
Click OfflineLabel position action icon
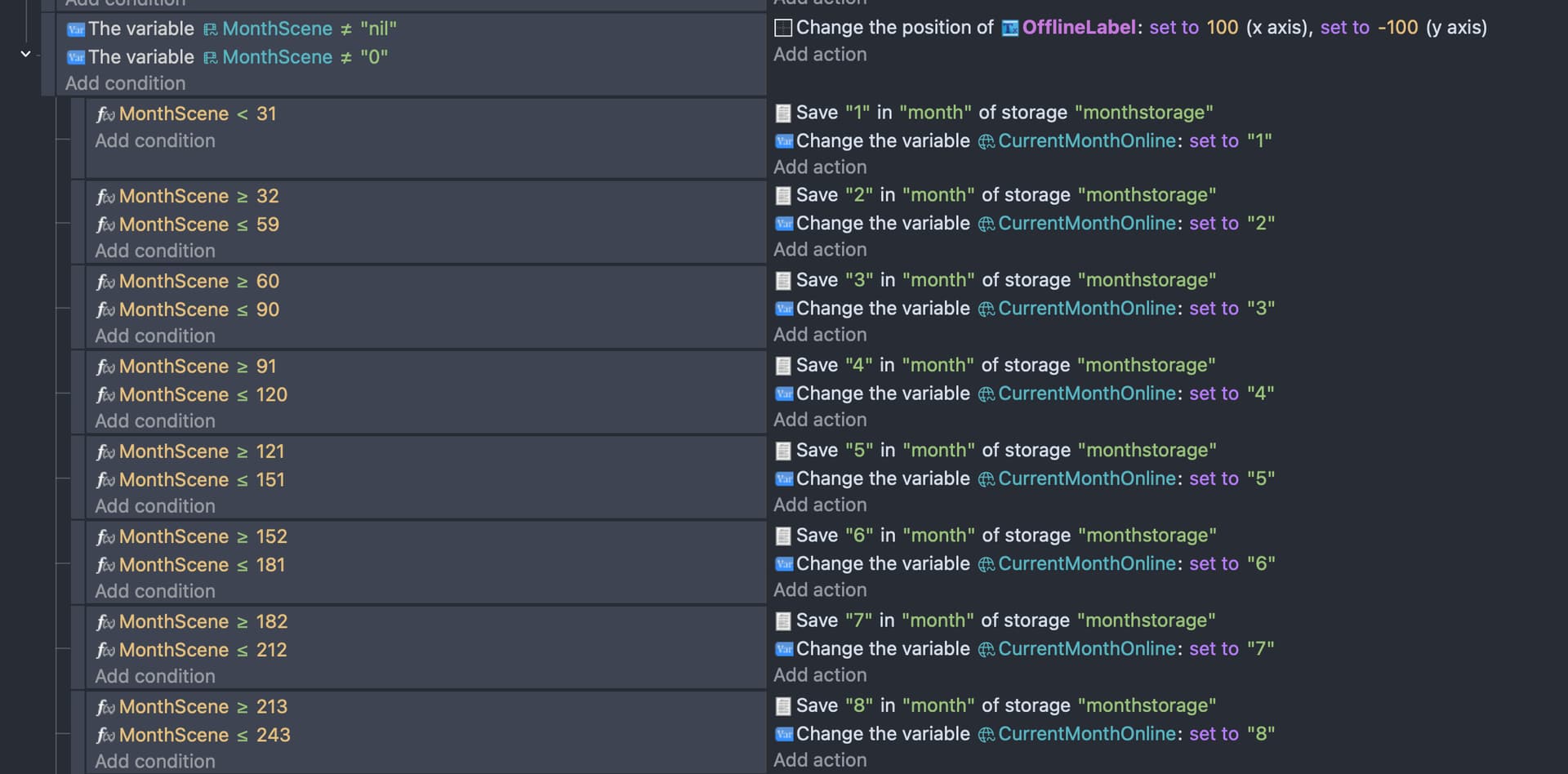(x=782, y=28)
